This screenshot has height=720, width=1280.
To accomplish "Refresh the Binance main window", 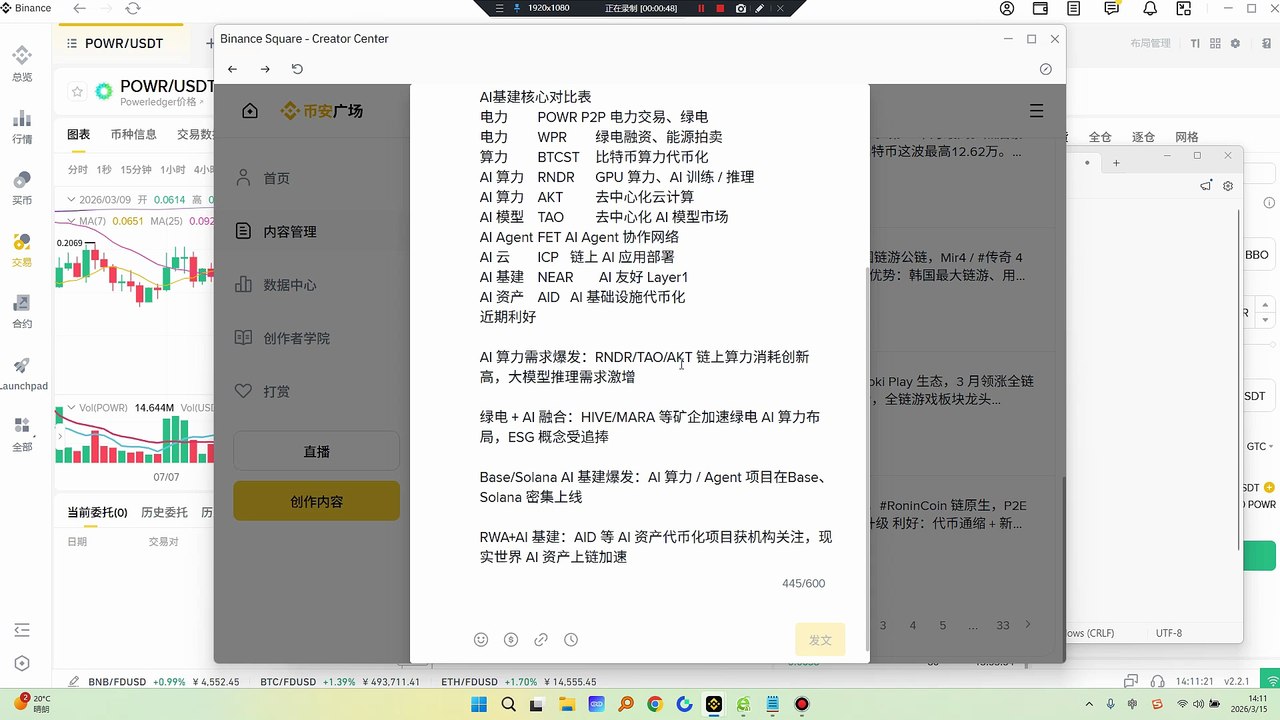I will pyautogui.click(x=133, y=8).
